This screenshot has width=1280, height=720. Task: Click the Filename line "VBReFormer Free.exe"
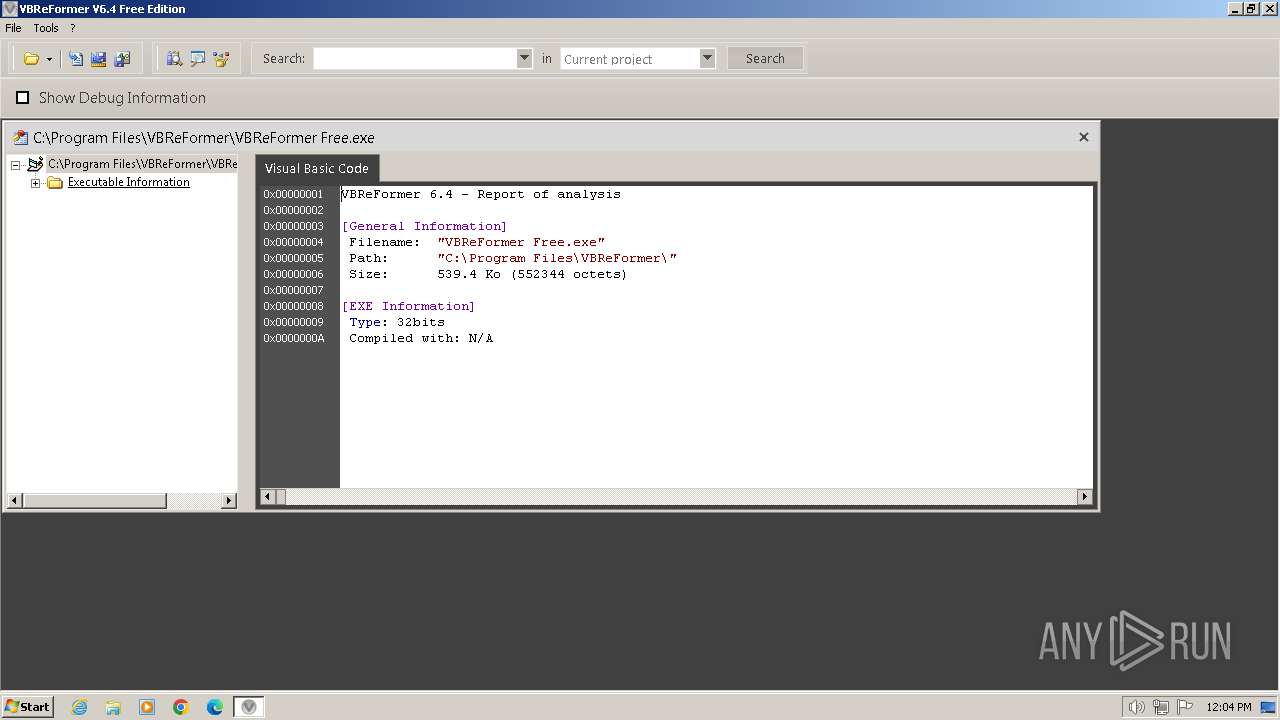(476, 242)
